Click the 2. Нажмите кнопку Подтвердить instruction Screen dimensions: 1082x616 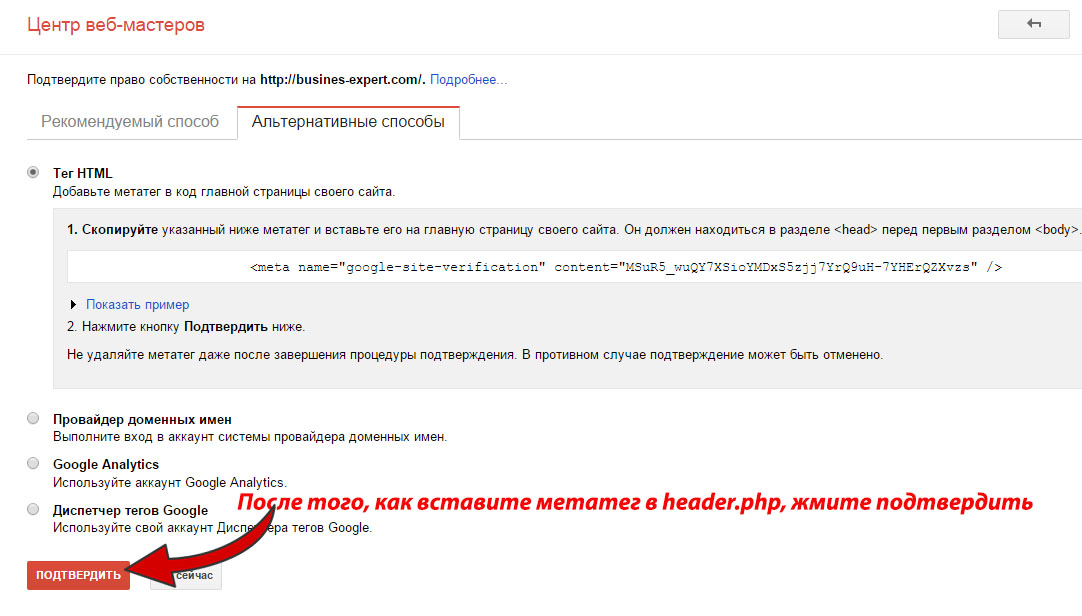point(186,326)
